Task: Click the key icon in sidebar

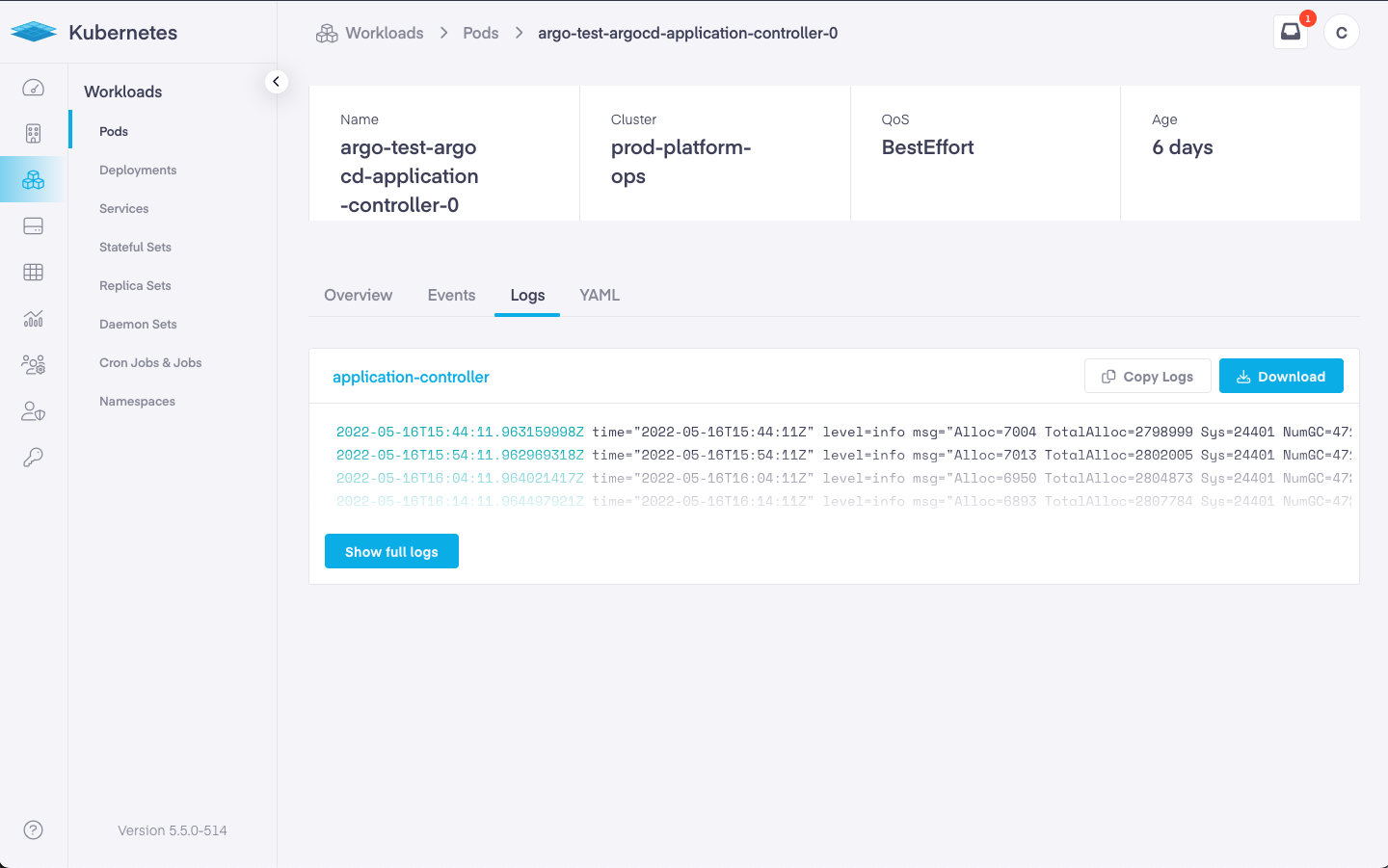Action: [33, 457]
